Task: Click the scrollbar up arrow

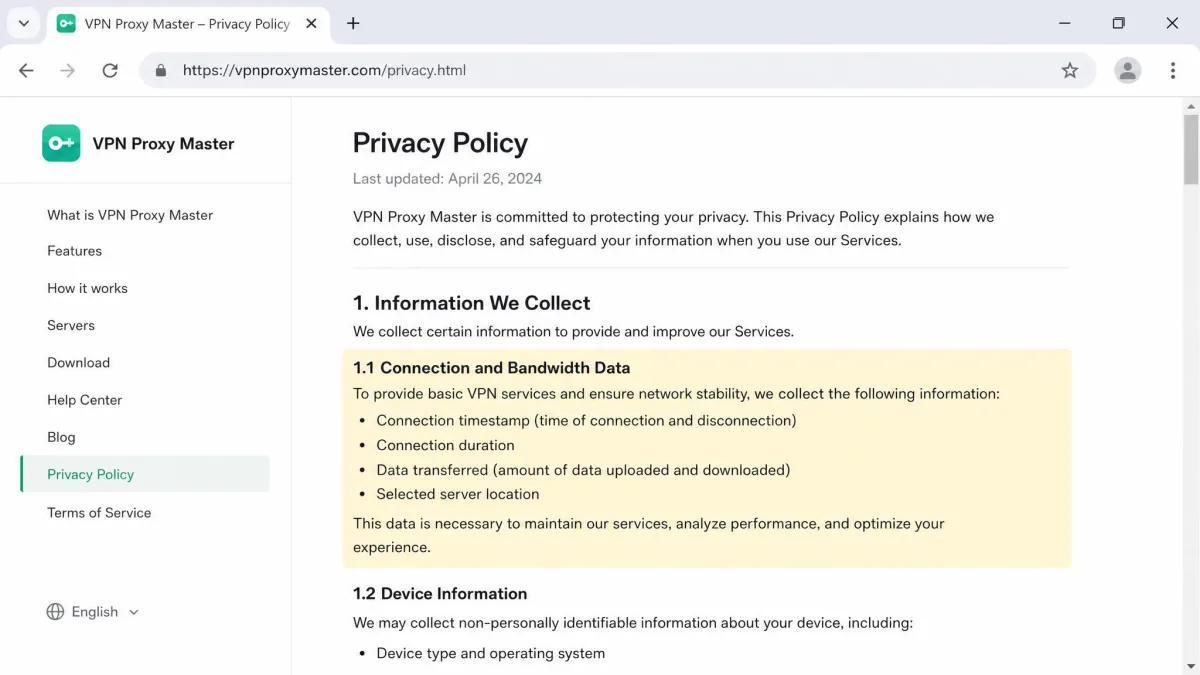Action: (1191, 105)
